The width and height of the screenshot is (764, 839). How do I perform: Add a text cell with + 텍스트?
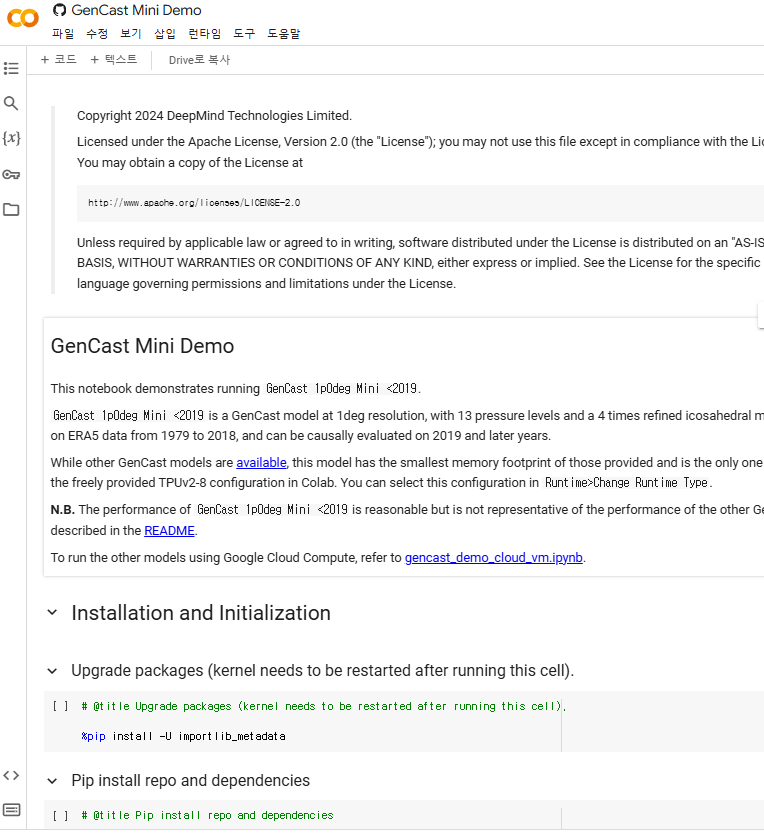click(114, 59)
